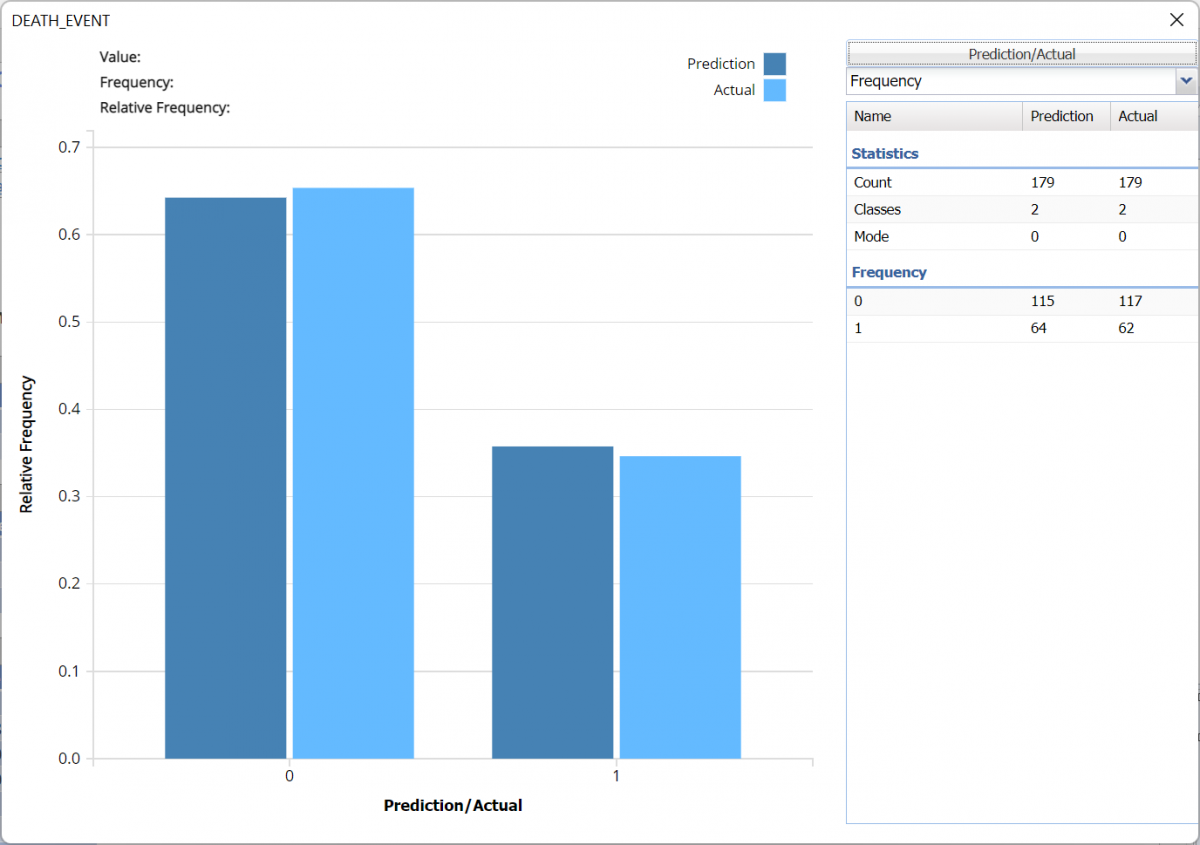Click the Prediction/Actual header button
Viewport: 1200px width, 845px height.
click(x=1021, y=54)
